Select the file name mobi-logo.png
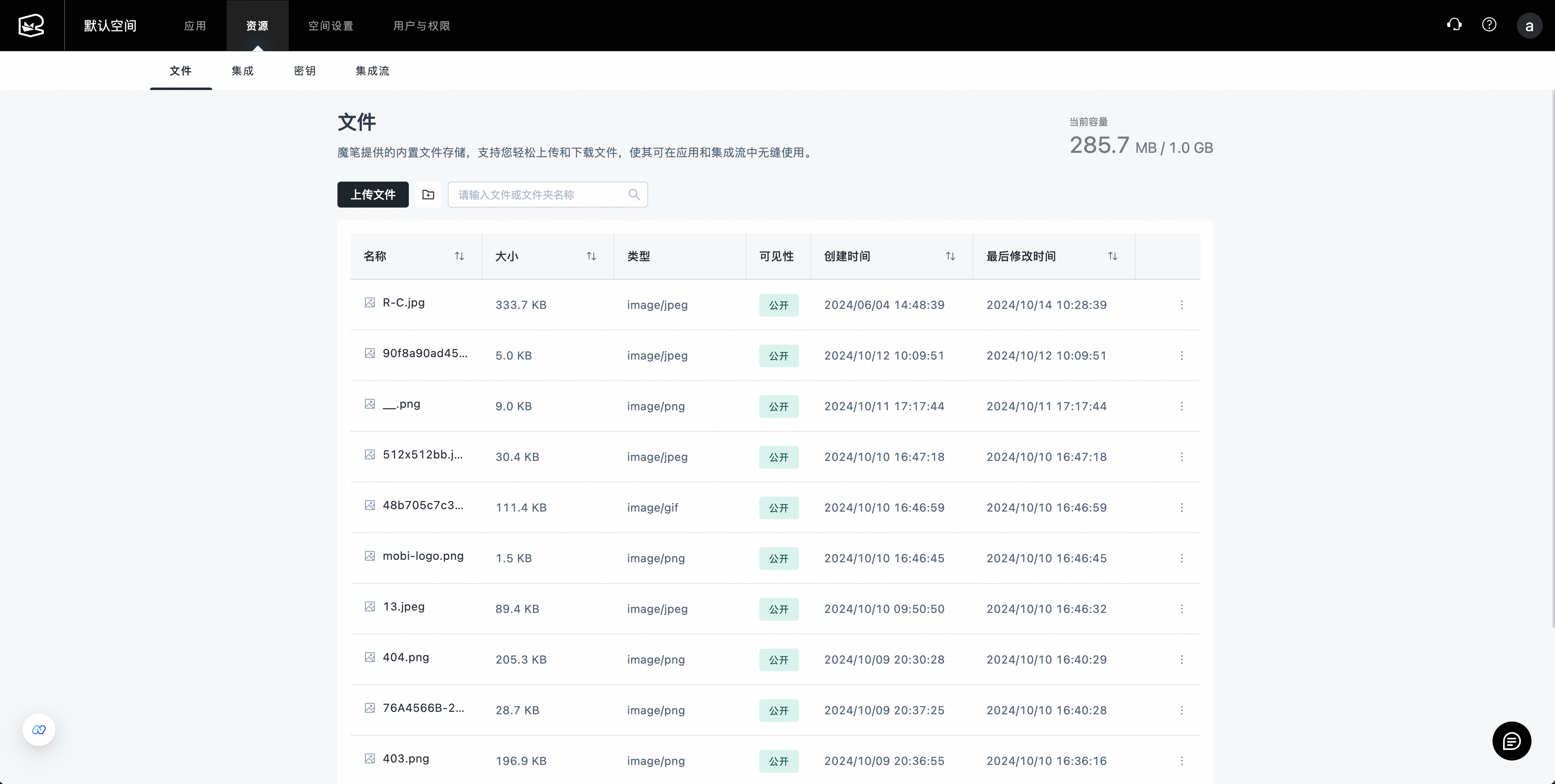 (x=423, y=556)
